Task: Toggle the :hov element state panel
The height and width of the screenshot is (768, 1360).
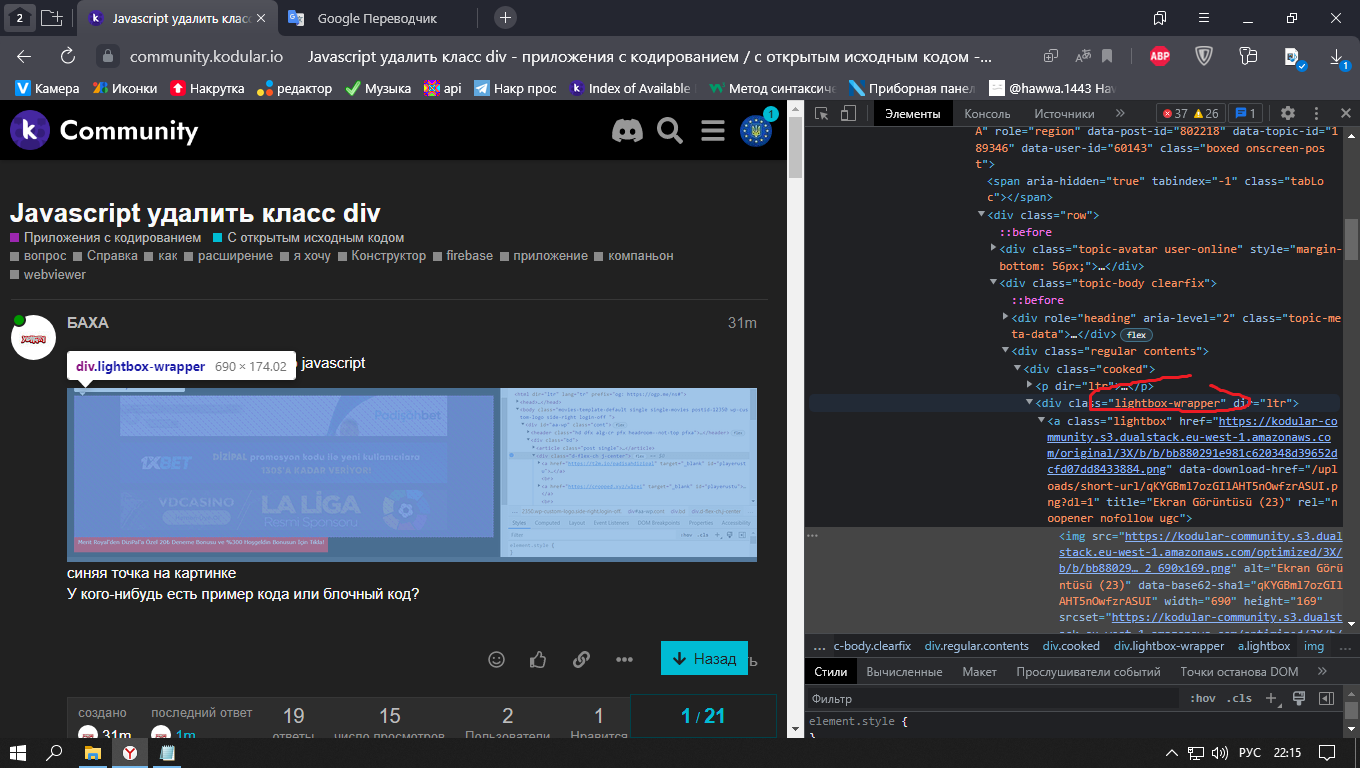Action: tap(1203, 698)
